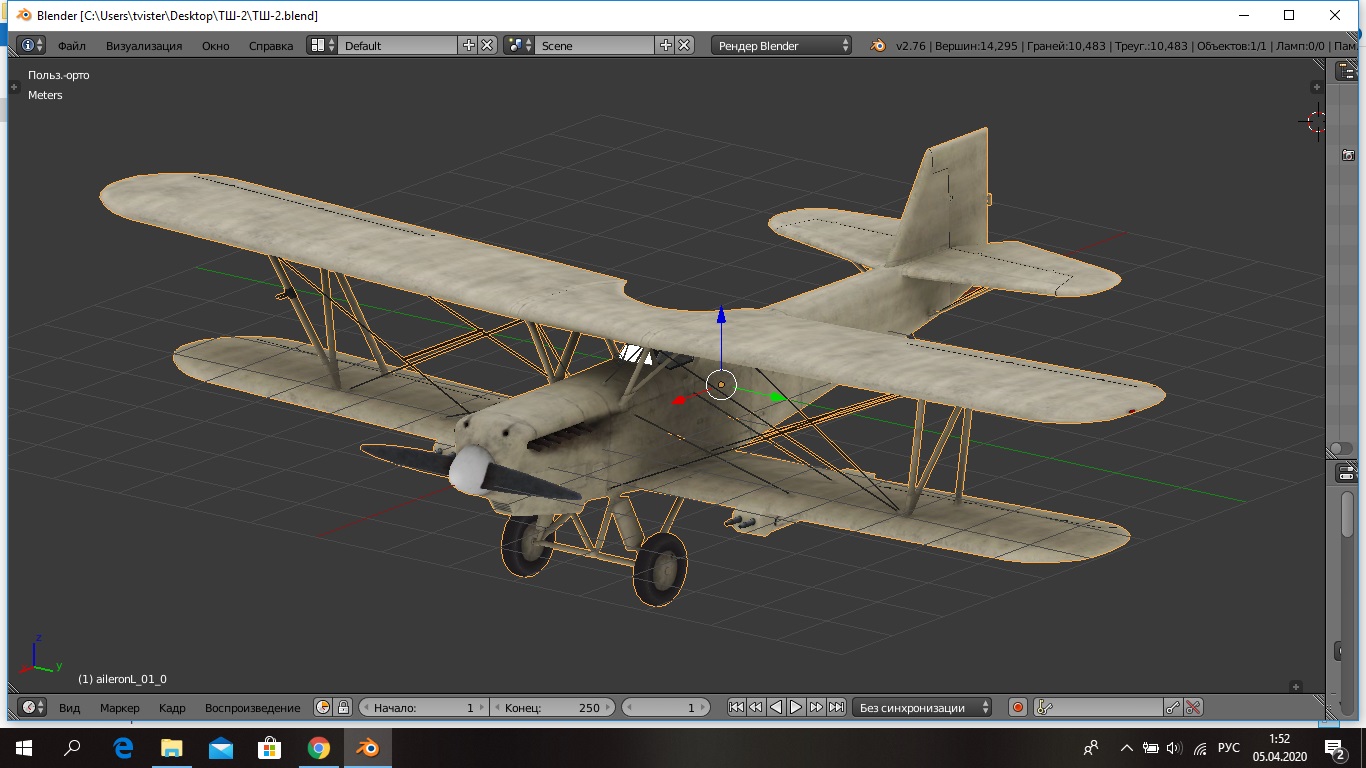
Task: Open the timeline Маркер menu
Action: 119,707
